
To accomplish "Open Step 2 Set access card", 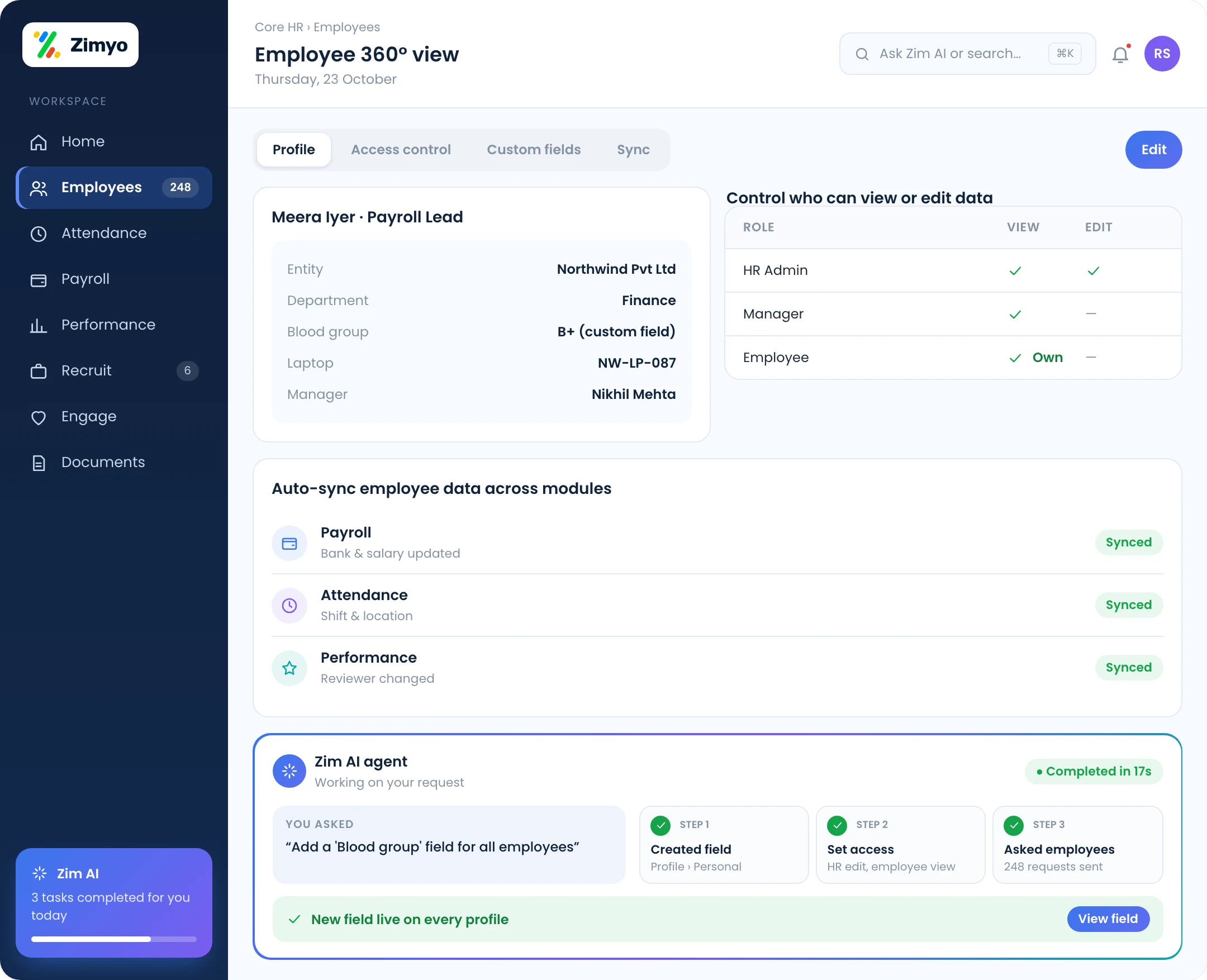I will click(x=900, y=845).
